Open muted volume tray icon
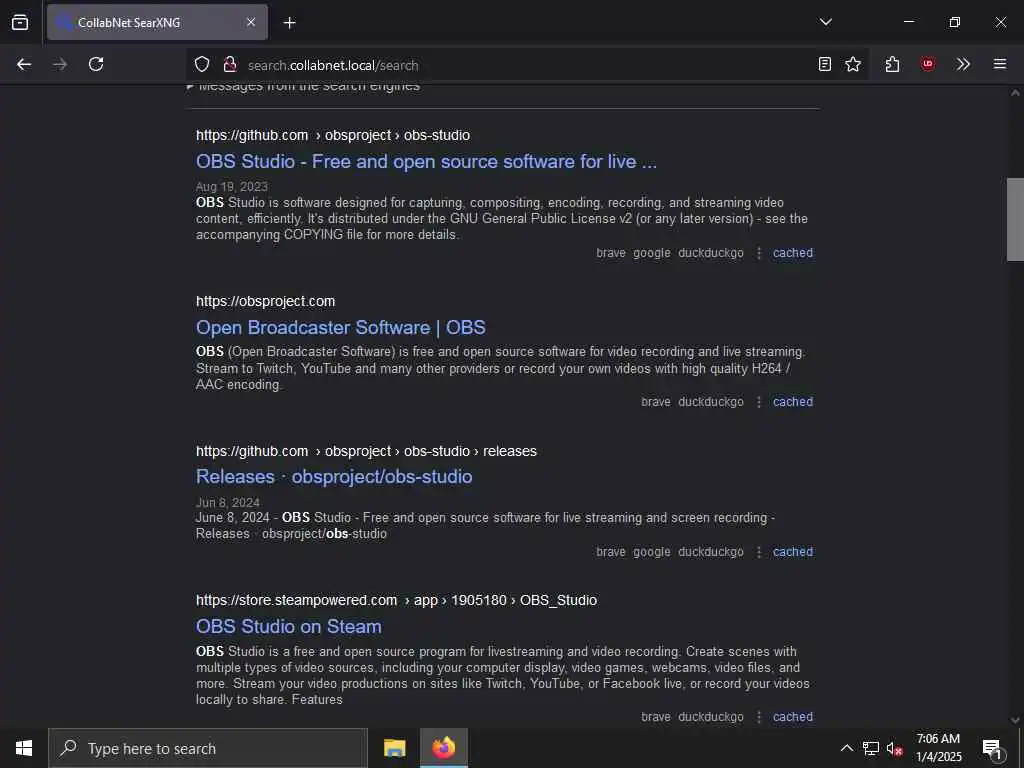This screenshot has height=768, width=1024. [x=895, y=748]
